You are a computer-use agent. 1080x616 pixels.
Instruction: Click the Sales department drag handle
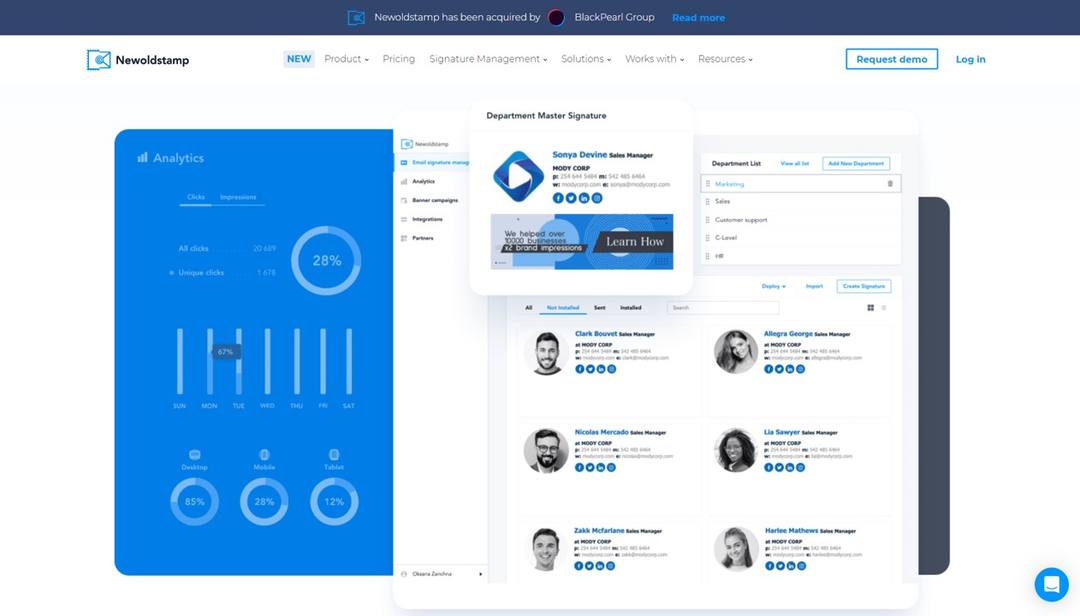(x=707, y=201)
